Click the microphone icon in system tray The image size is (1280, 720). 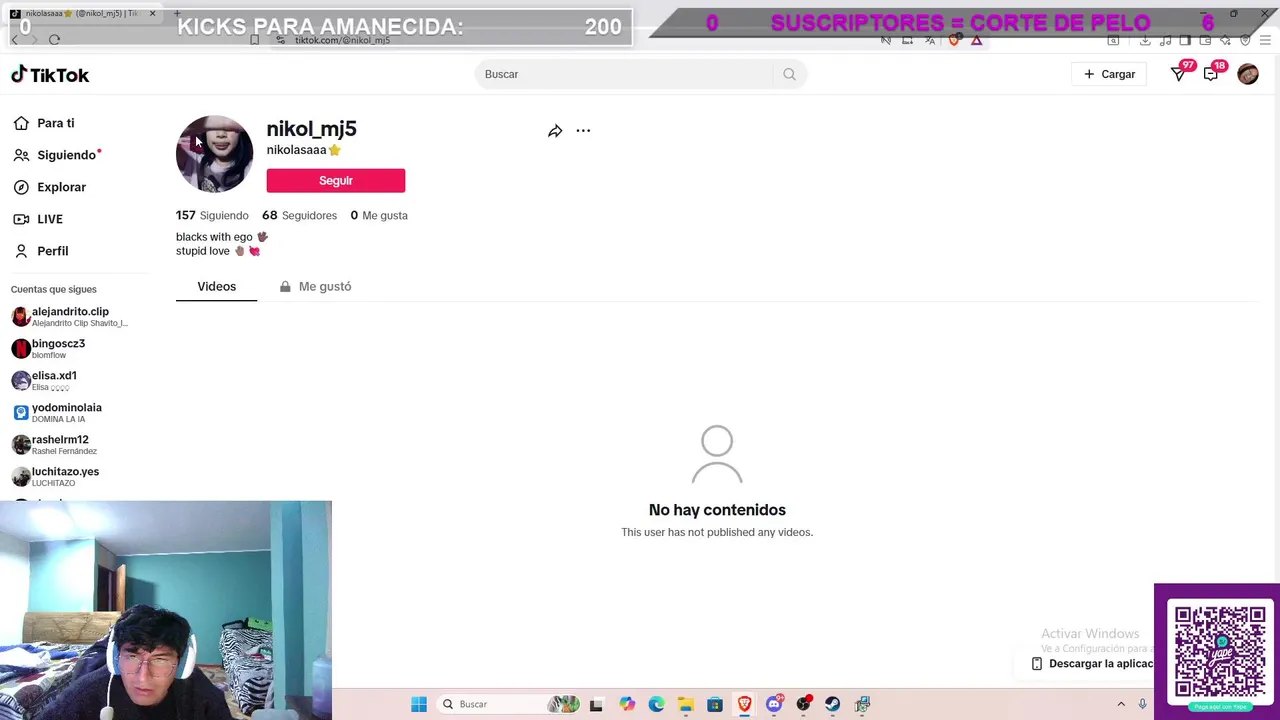1142,704
